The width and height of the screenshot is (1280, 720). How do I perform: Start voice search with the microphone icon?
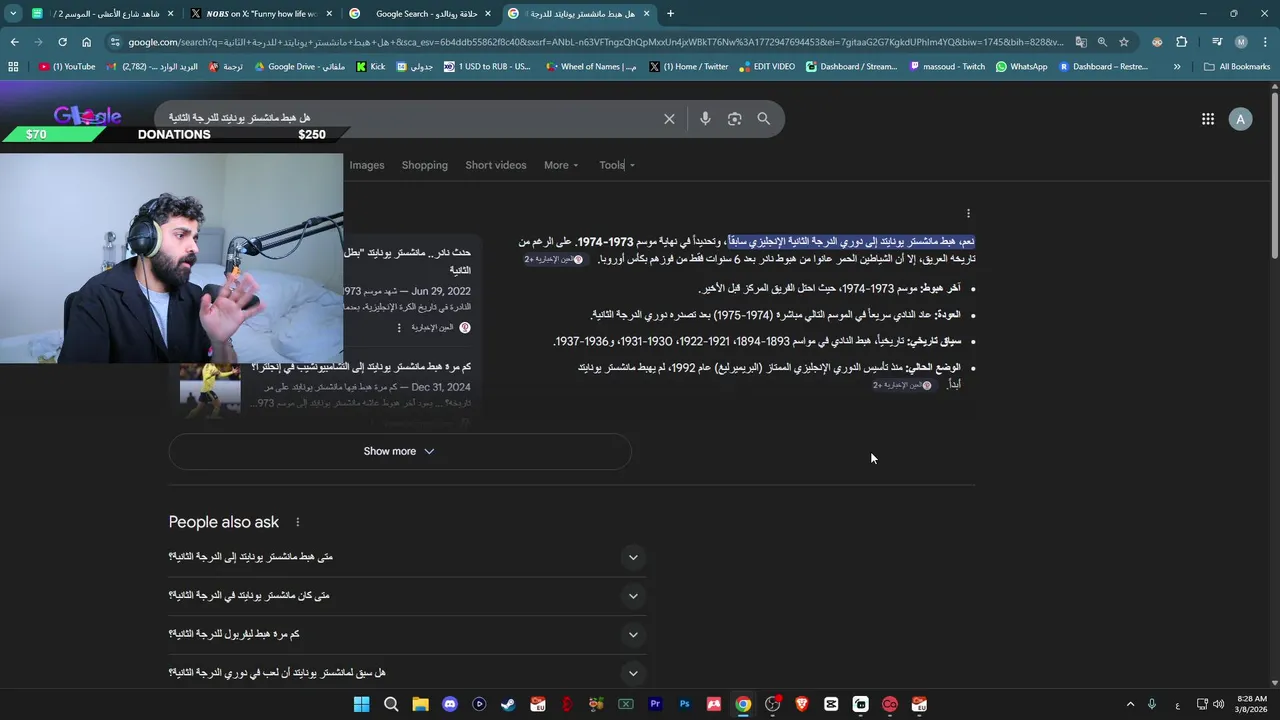click(705, 119)
